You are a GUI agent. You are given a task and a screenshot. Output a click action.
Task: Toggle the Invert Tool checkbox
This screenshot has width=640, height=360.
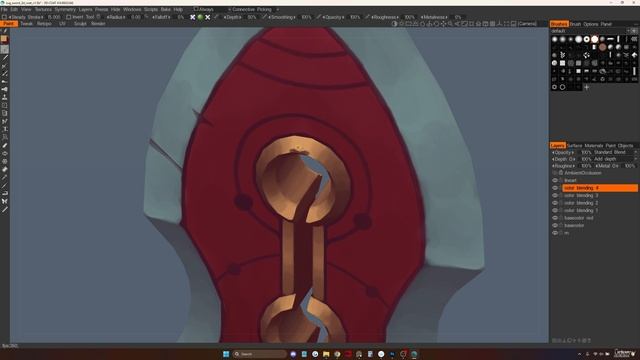point(69,17)
